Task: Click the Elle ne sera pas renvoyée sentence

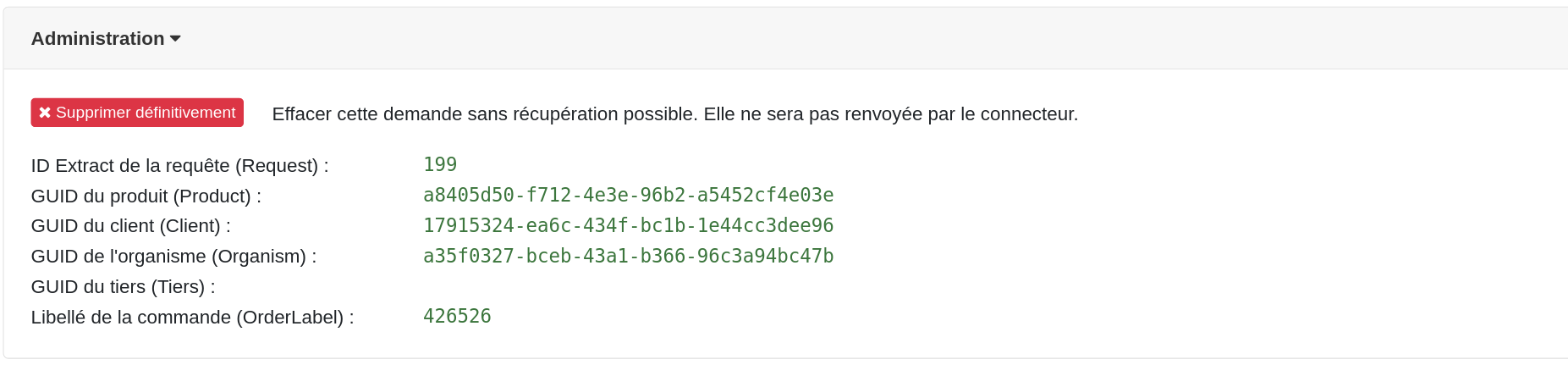Action: pos(812,114)
